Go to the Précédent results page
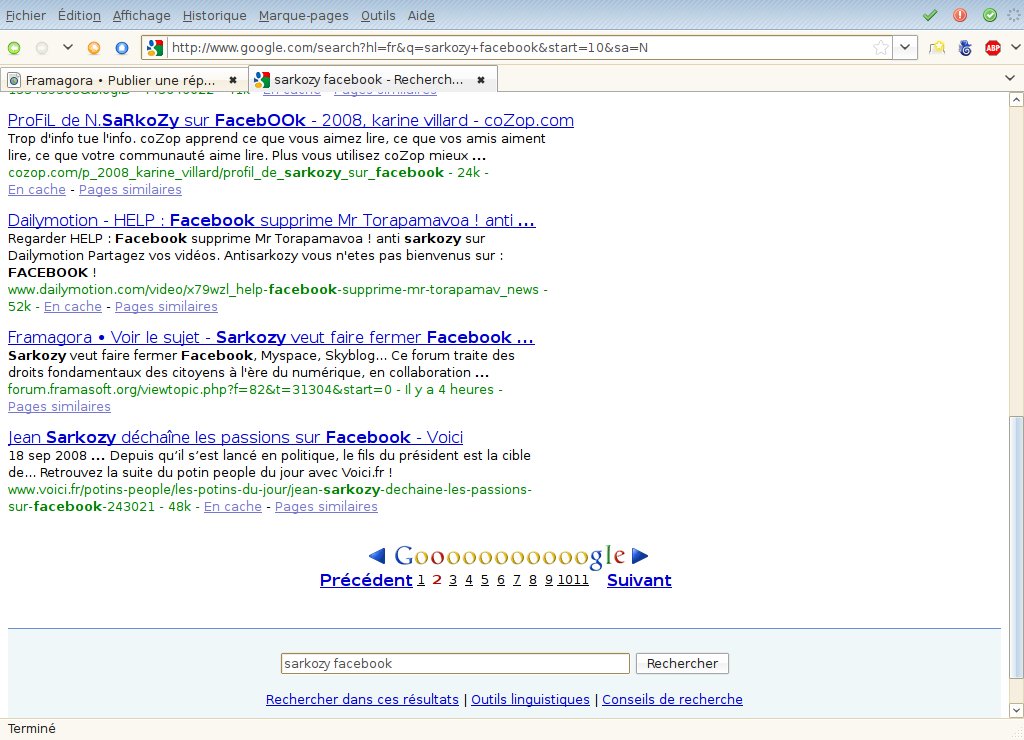1024x740 pixels. (x=366, y=580)
